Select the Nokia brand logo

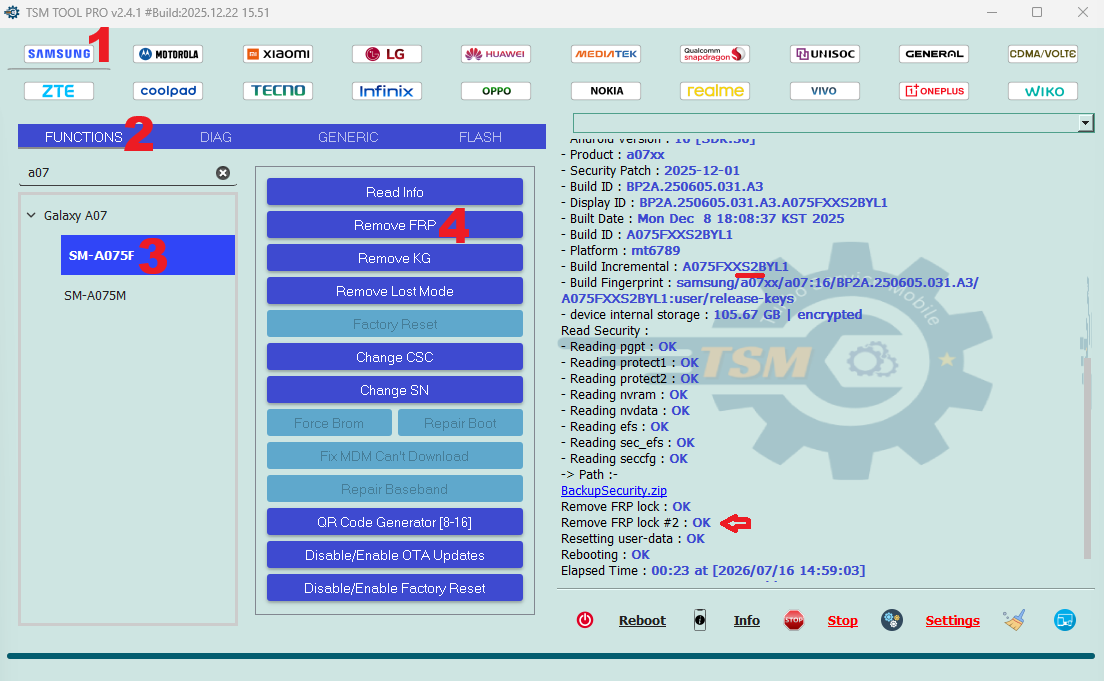click(606, 91)
